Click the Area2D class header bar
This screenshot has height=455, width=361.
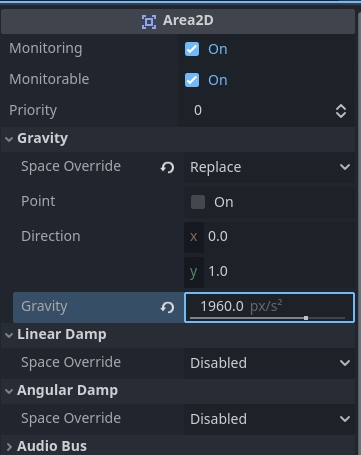tap(178, 21)
